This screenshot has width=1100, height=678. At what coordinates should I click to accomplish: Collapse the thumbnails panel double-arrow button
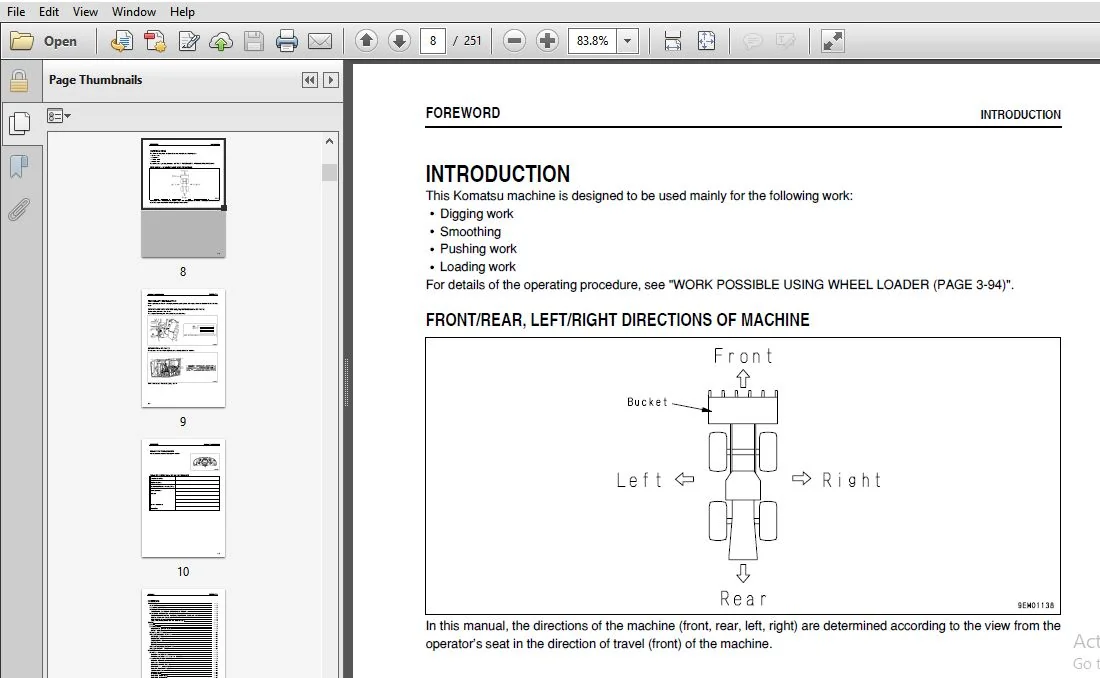click(309, 80)
